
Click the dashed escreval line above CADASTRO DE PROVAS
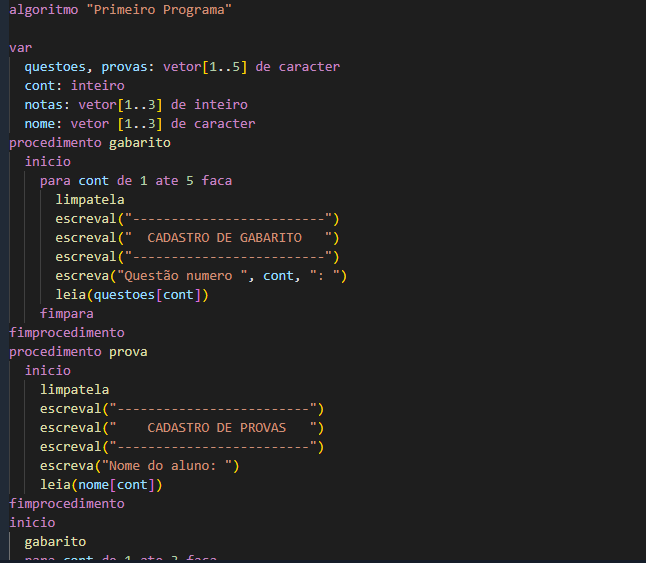[x=182, y=409]
